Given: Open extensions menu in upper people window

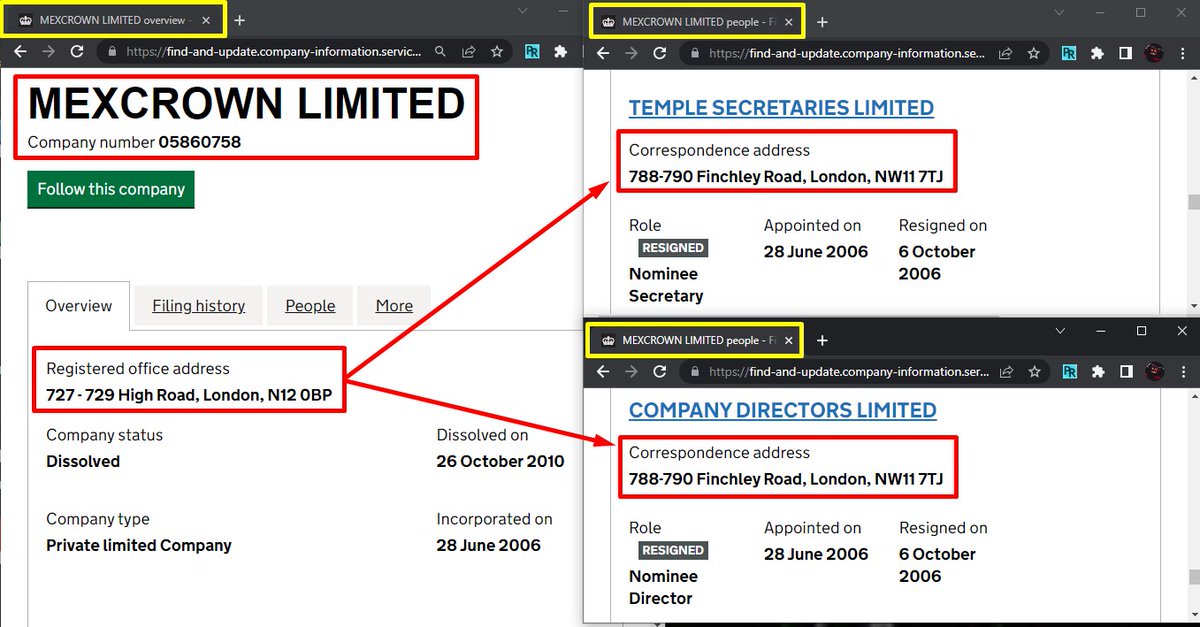Looking at the screenshot, I should point(1097,53).
